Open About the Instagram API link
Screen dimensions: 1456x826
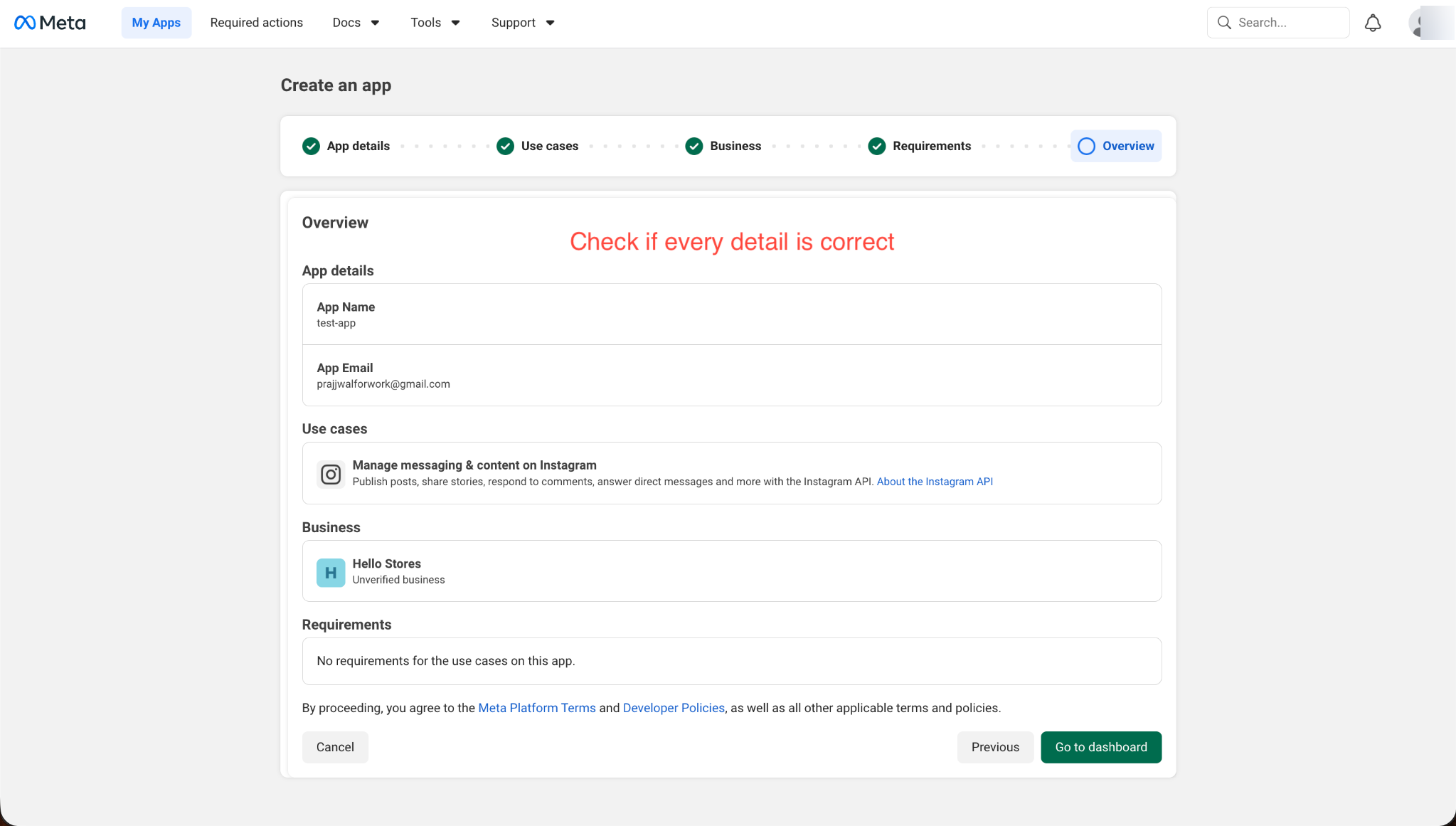coord(935,482)
